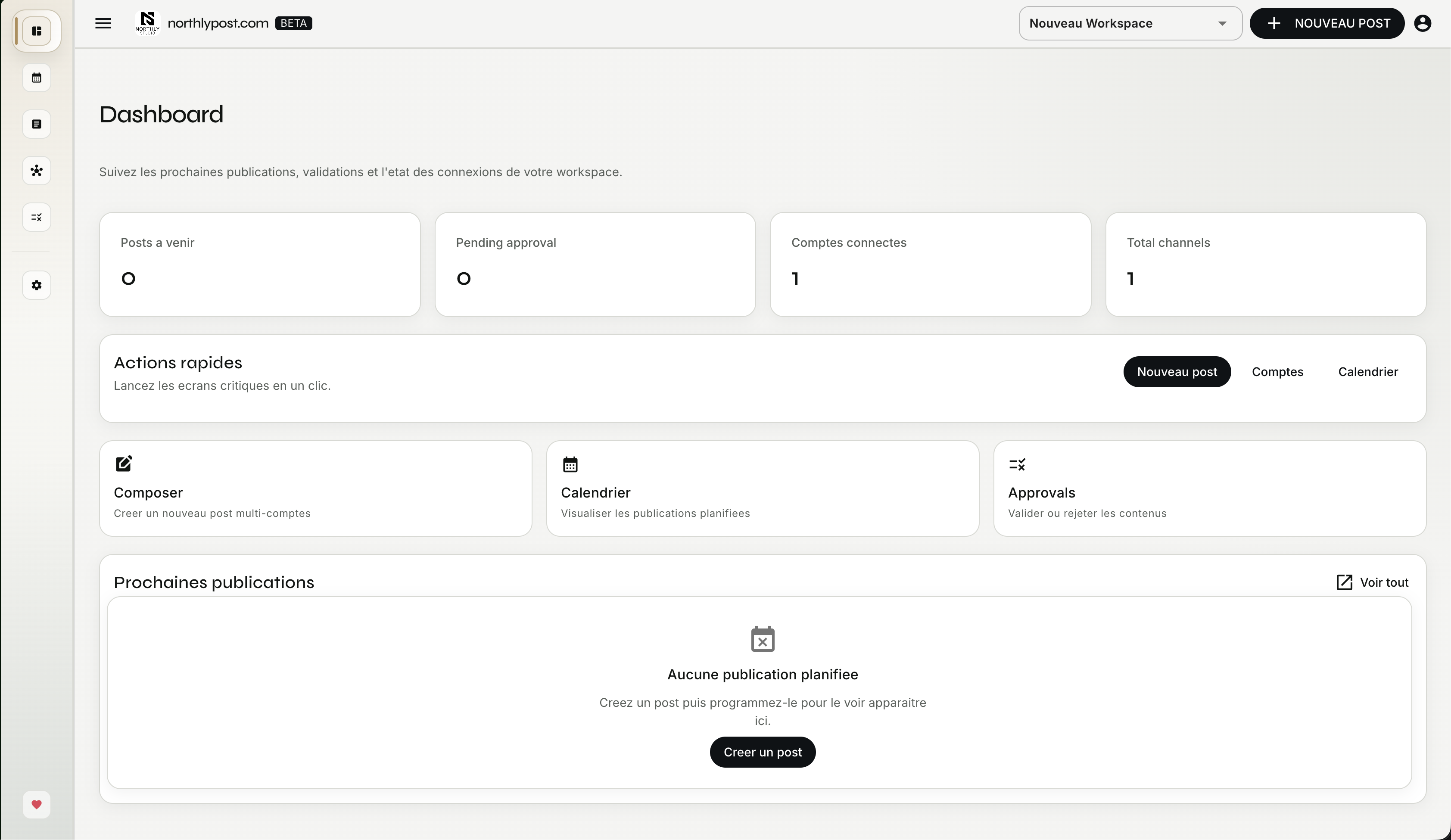The image size is (1451, 840).
Task: Expand the Nouveau Workspace dropdown
Action: pos(1117,24)
